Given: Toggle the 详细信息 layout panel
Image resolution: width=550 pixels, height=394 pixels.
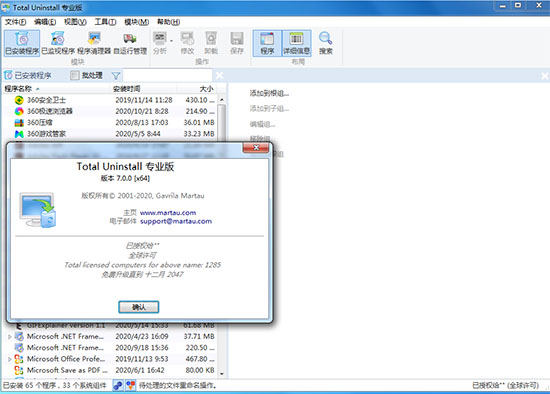Looking at the screenshot, I should pyautogui.click(x=296, y=43).
